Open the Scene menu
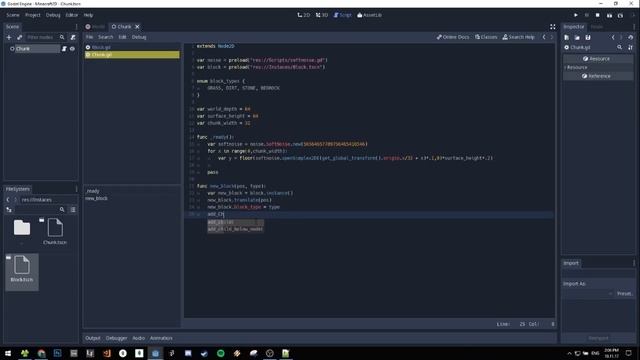640x360 pixels. (13, 15)
